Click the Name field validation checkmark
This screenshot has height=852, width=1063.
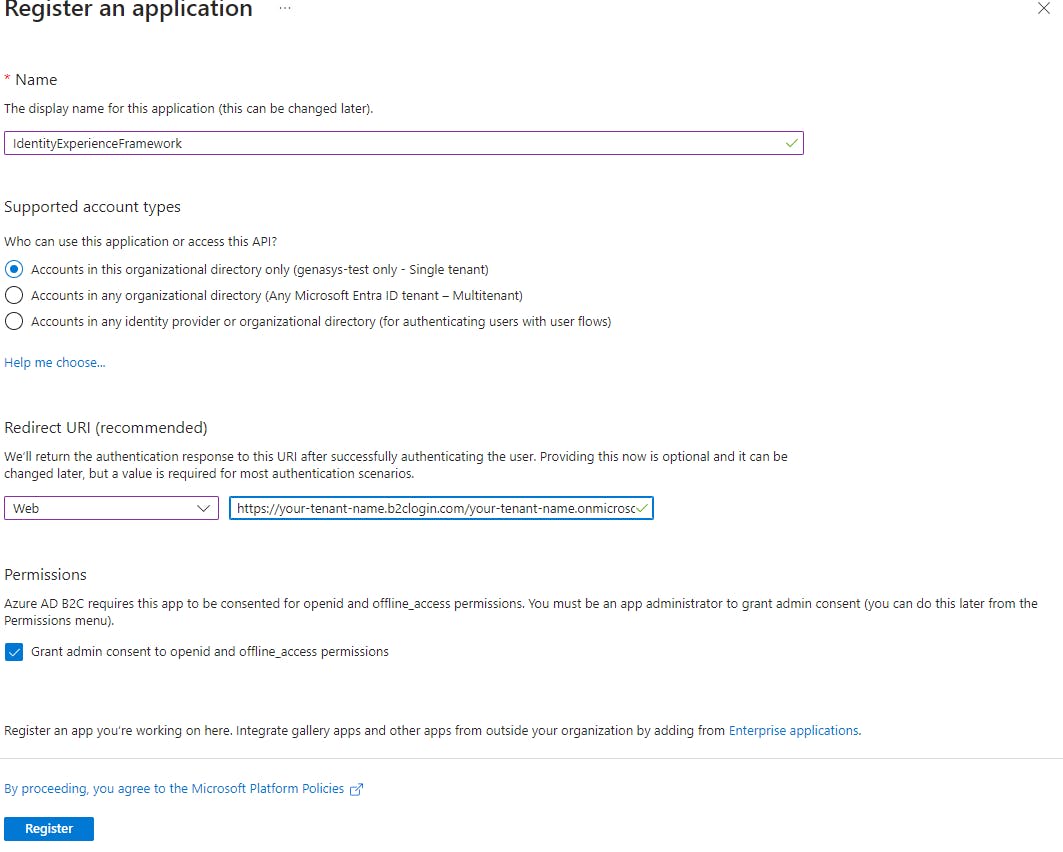791,143
